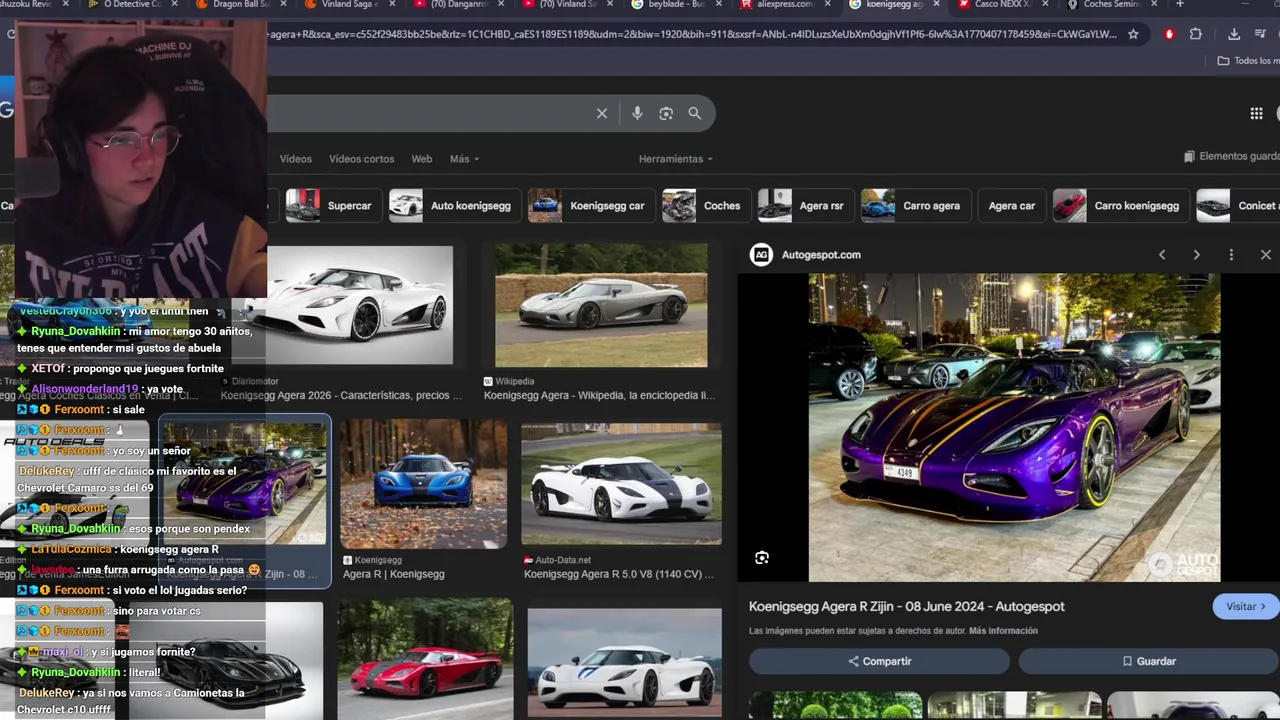Open the Koenigsegg Agera R Zijin title link
The width and height of the screenshot is (1280, 720).
point(906,607)
